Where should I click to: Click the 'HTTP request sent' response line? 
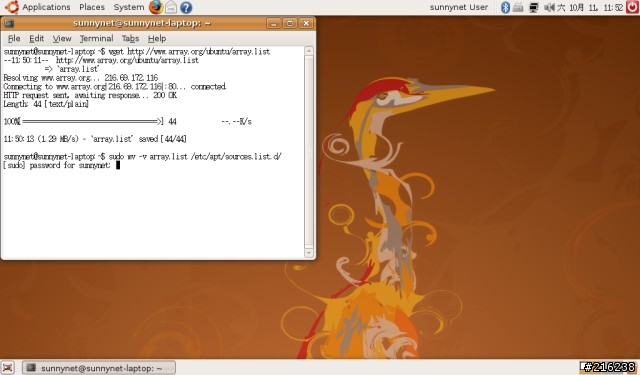[x=90, y=95]
